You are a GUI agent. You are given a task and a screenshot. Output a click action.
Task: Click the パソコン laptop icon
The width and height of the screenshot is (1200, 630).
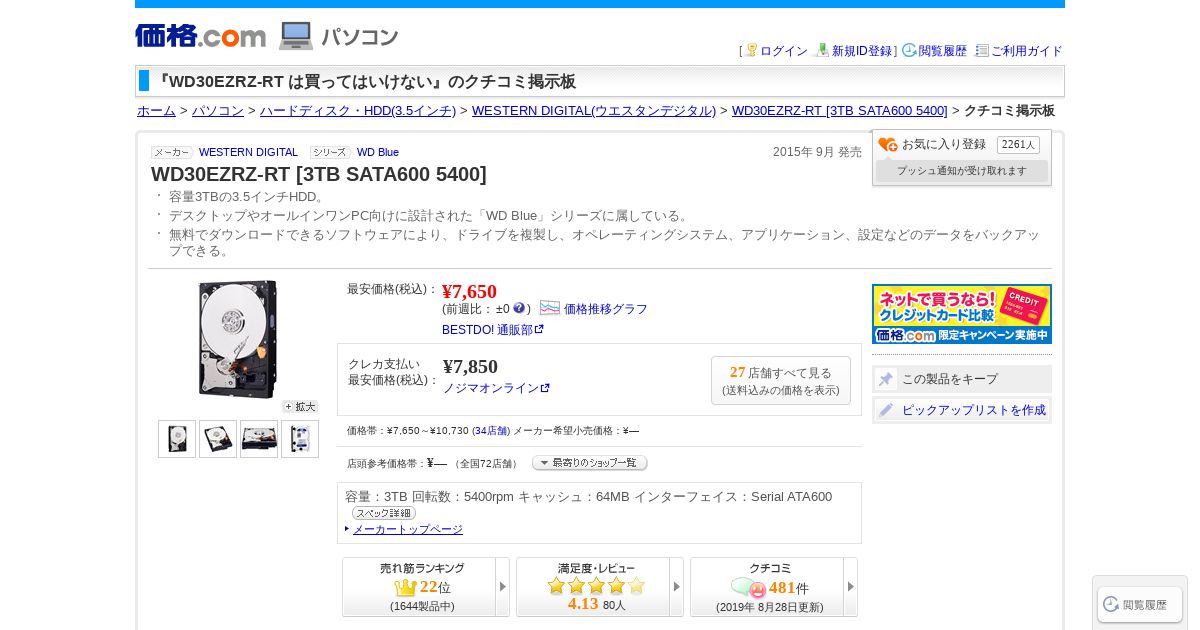click(296, 36)
